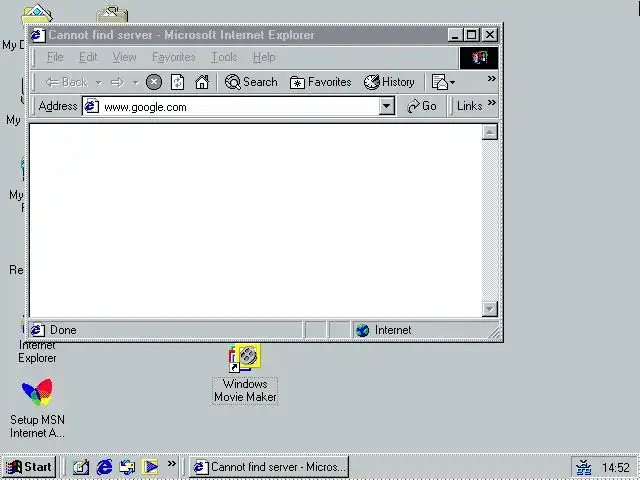
Task: Click the Done status text
Action: point(63,330)
